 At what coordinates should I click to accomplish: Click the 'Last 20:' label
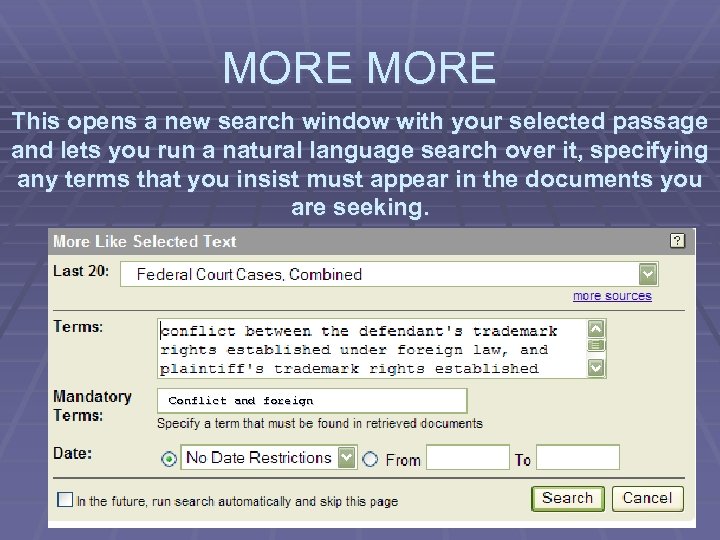pyautogui.click(x=81, y=271)
